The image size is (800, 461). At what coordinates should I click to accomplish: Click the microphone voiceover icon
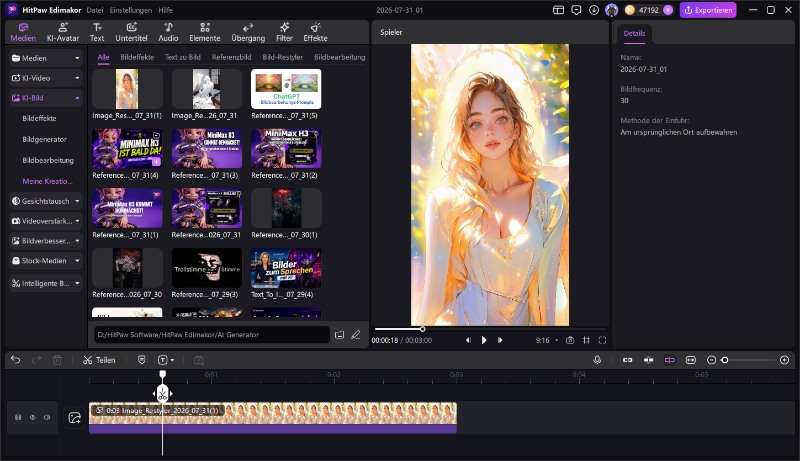597,360
